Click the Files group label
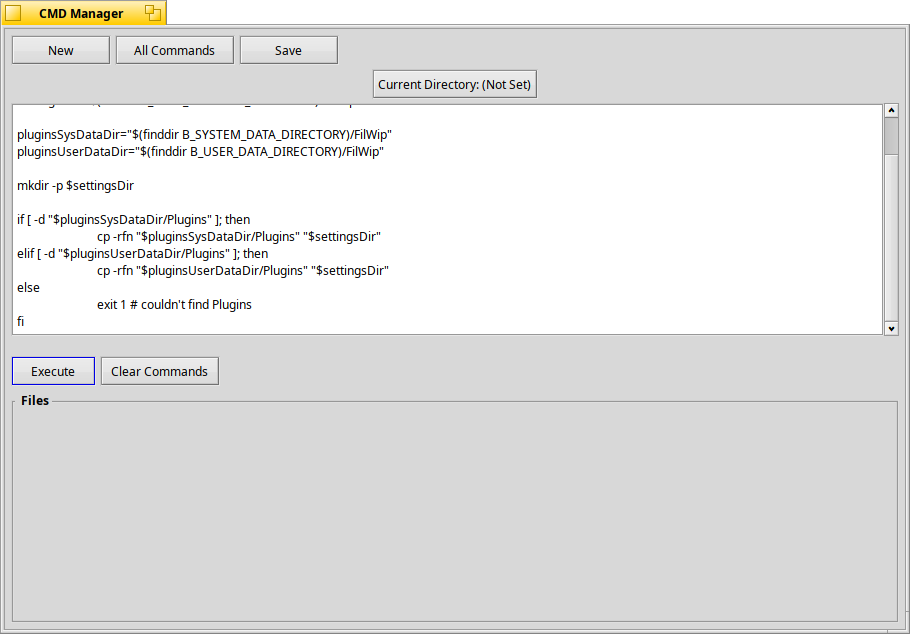Screen dimensions: 910x634 (35, 401)
